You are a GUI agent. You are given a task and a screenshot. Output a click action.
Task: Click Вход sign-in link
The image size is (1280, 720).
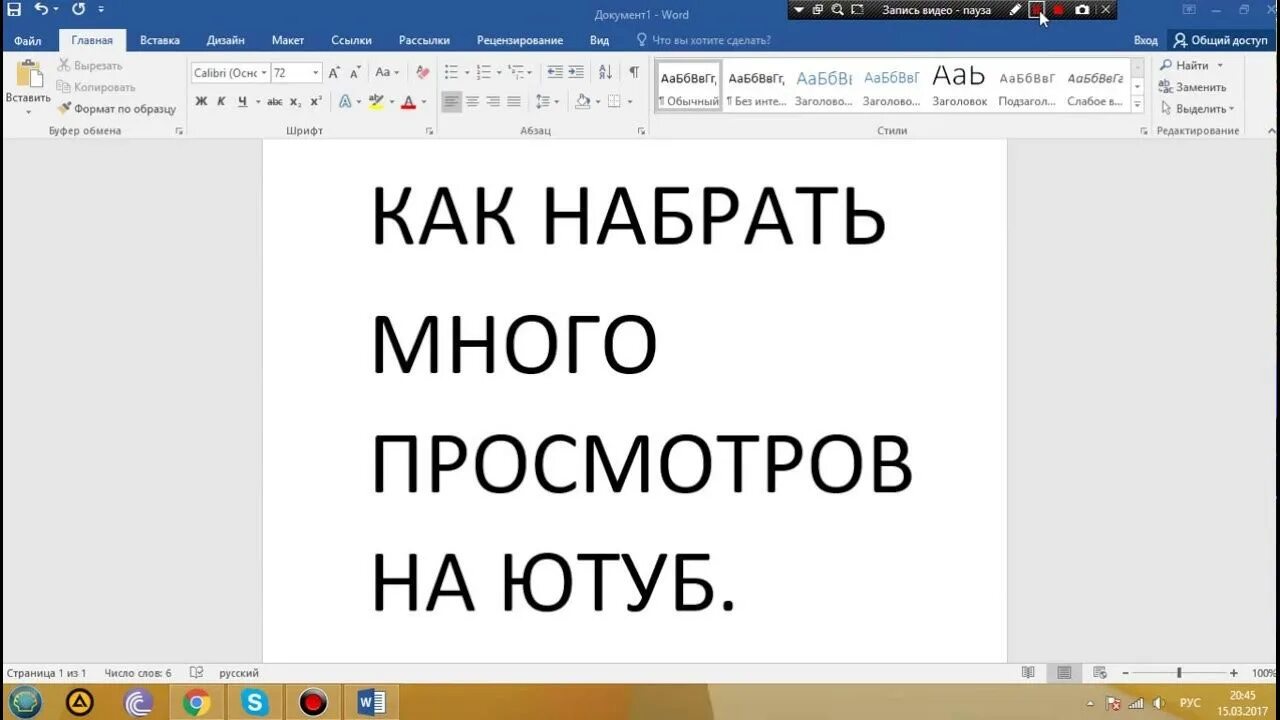1146,40
